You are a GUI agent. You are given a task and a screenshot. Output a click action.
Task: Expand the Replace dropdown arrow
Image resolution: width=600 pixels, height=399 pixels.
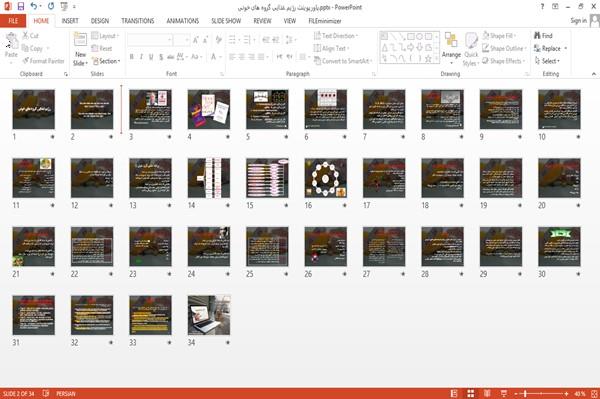(566, 48)
